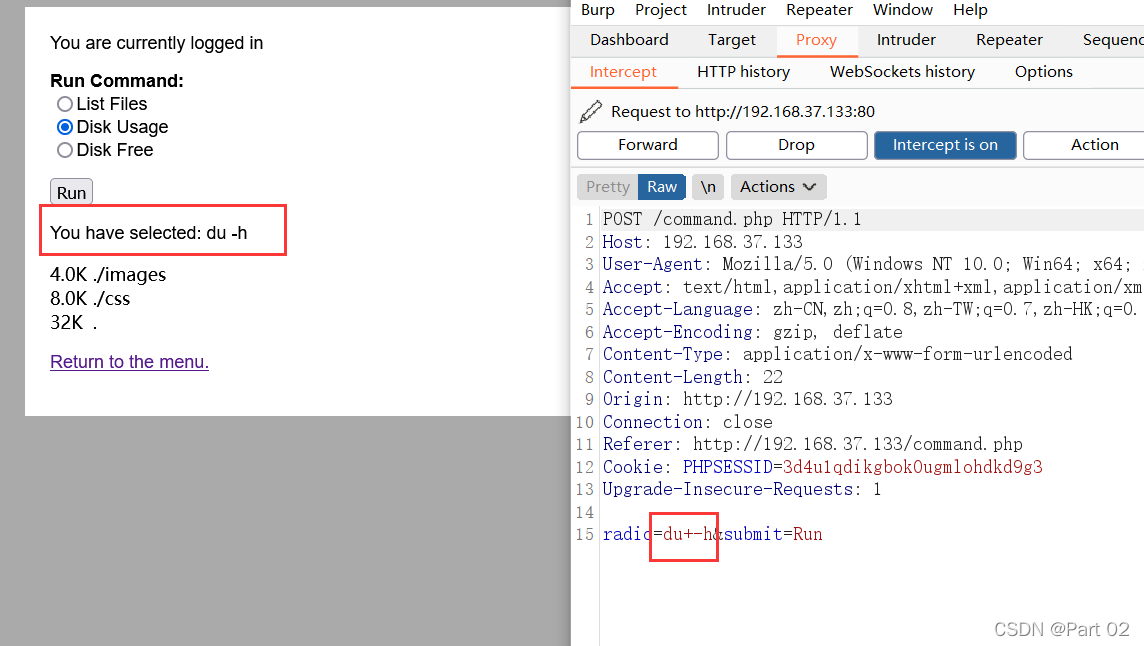Viewport: 1144px width, 646px height.
Task: Switch to Raw view
Action: pos(662,187)
